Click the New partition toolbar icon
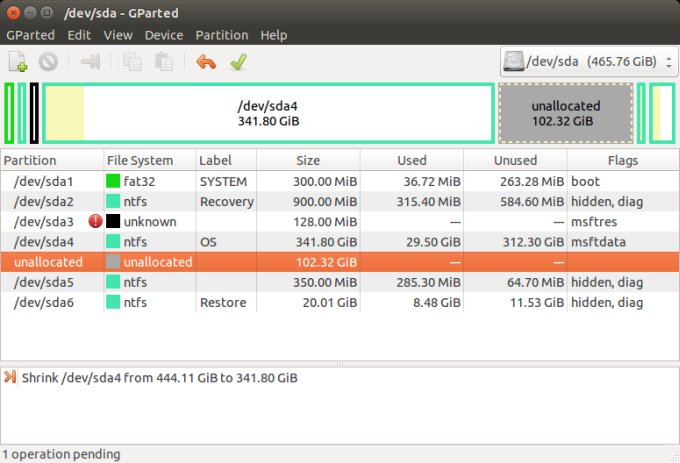The height and width of the screenshot is (463, 680). coord(18,62)
